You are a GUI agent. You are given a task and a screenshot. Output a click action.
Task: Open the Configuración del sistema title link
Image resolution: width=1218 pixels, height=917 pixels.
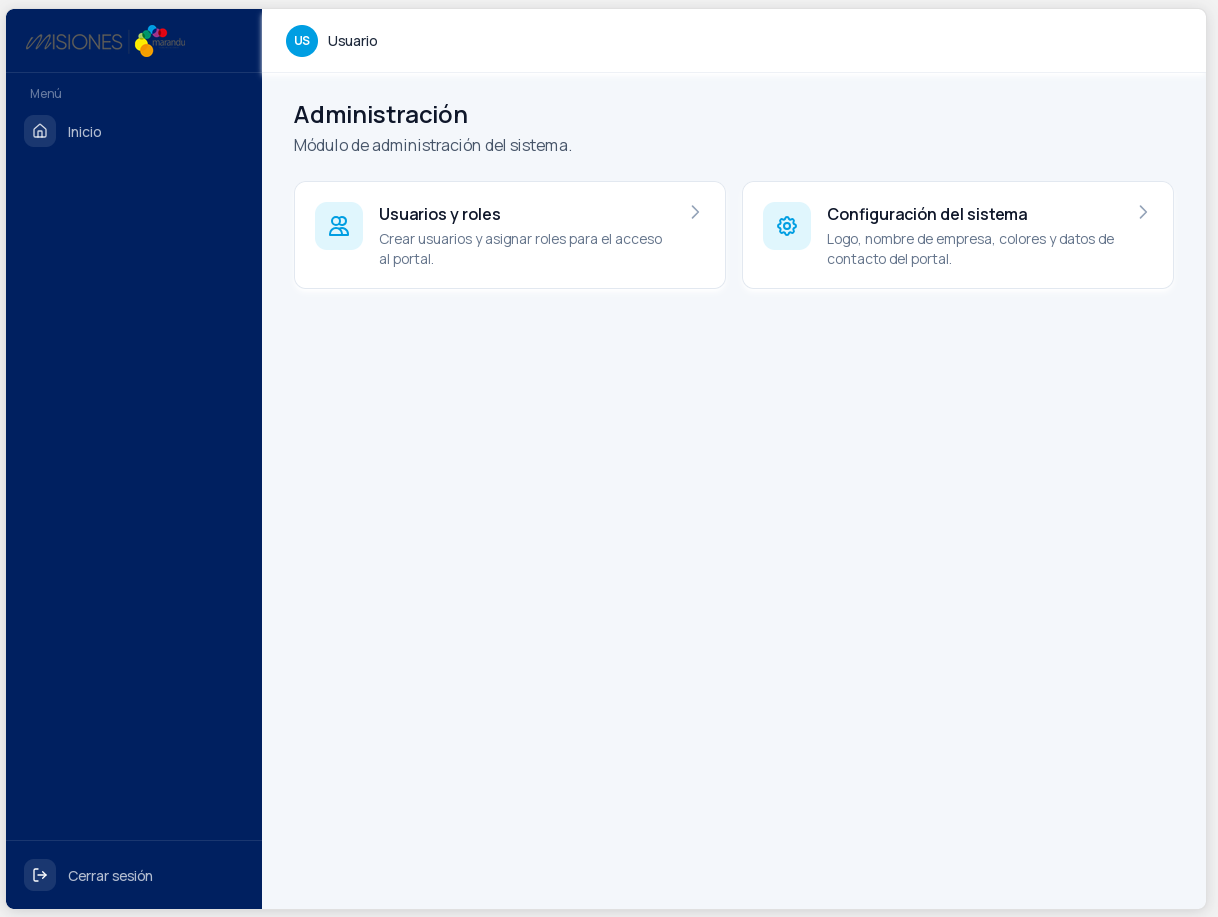(927, 214)
